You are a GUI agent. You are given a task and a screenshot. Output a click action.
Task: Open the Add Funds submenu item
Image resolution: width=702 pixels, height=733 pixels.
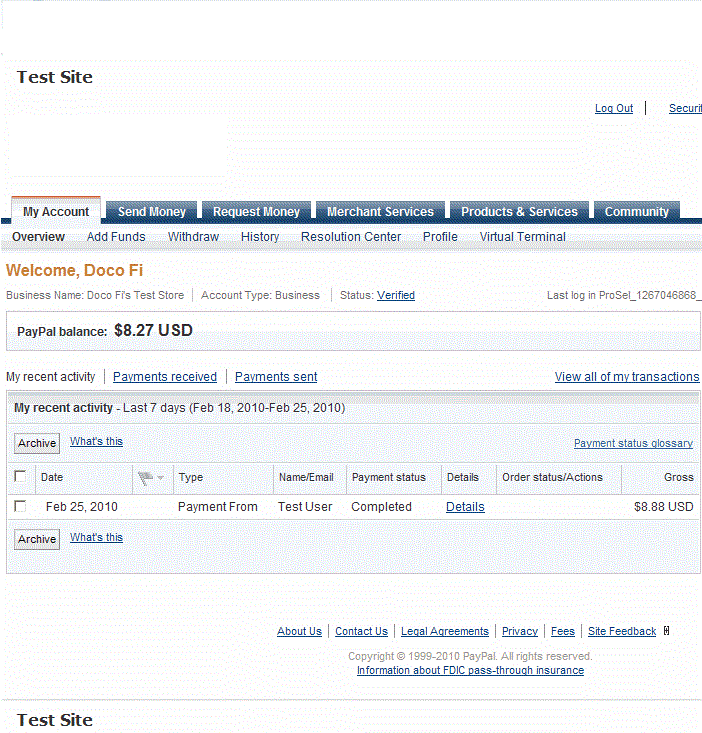point(116,237)
